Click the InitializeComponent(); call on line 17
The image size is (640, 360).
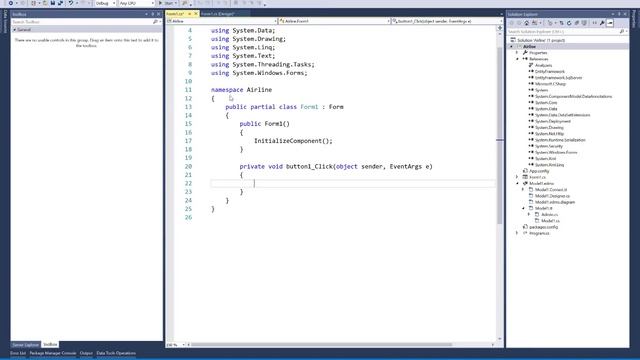293,141
